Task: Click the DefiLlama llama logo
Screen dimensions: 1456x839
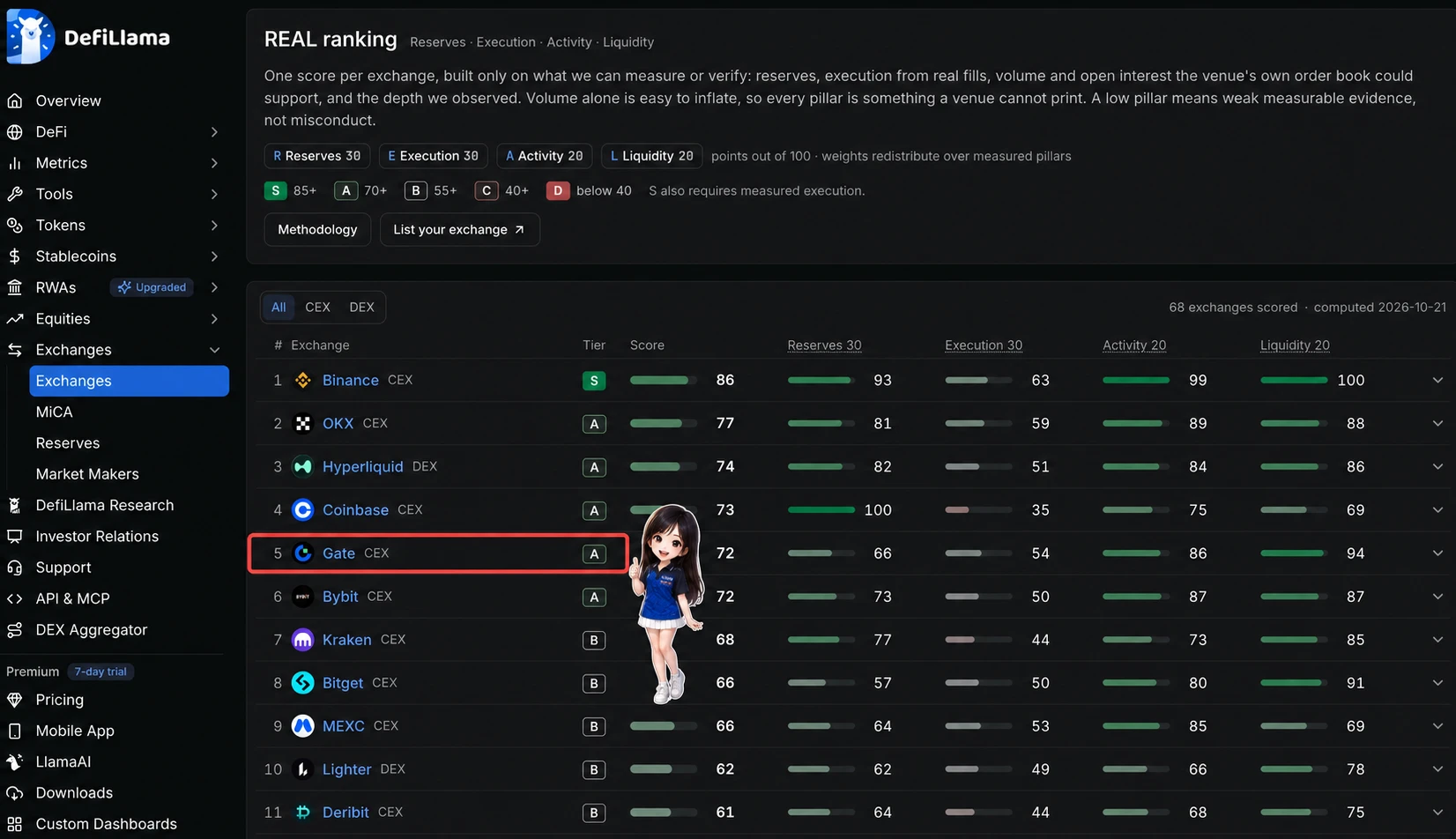Action: (x=30, y=37)
